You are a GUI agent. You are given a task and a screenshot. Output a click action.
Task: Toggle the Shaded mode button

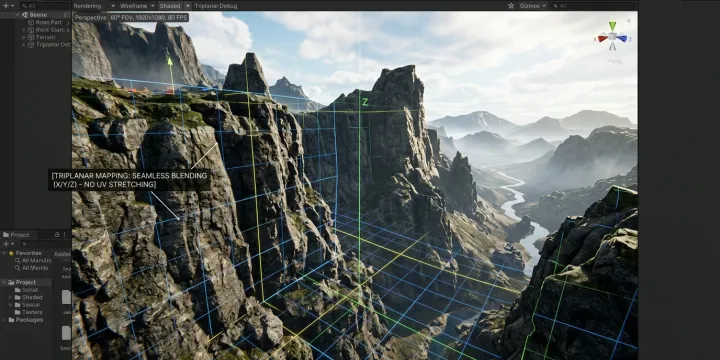(x=170, y=6)
